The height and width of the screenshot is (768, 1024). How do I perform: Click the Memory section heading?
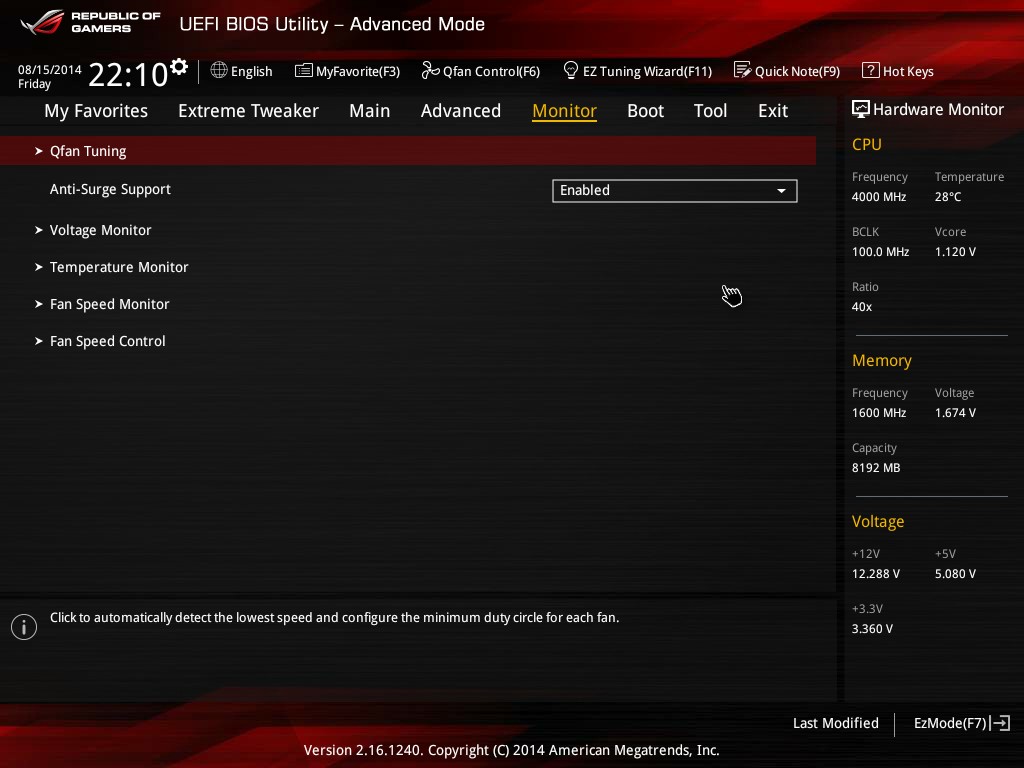point(882,360)
